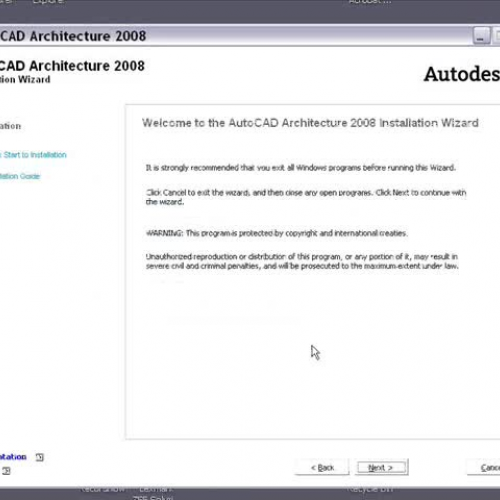Minimize the AutoCAD Architecture 2008 window
The height and width of the screenshot is (500, 500).
point(481,36)
